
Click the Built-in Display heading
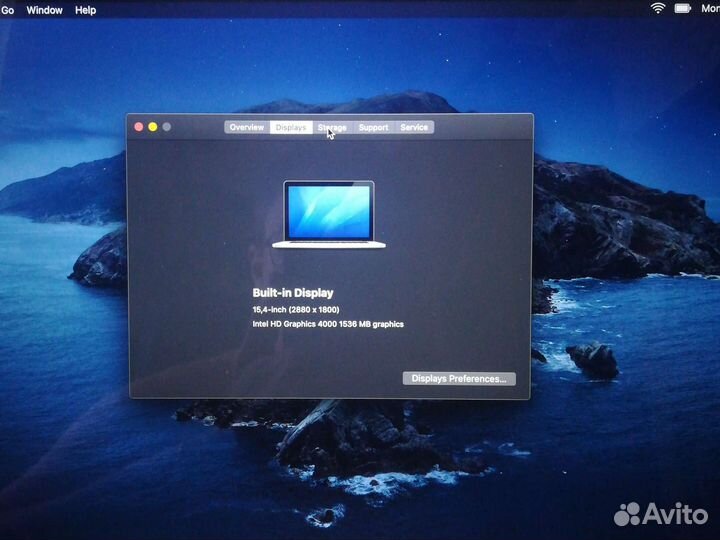click(x=293, y=293)
